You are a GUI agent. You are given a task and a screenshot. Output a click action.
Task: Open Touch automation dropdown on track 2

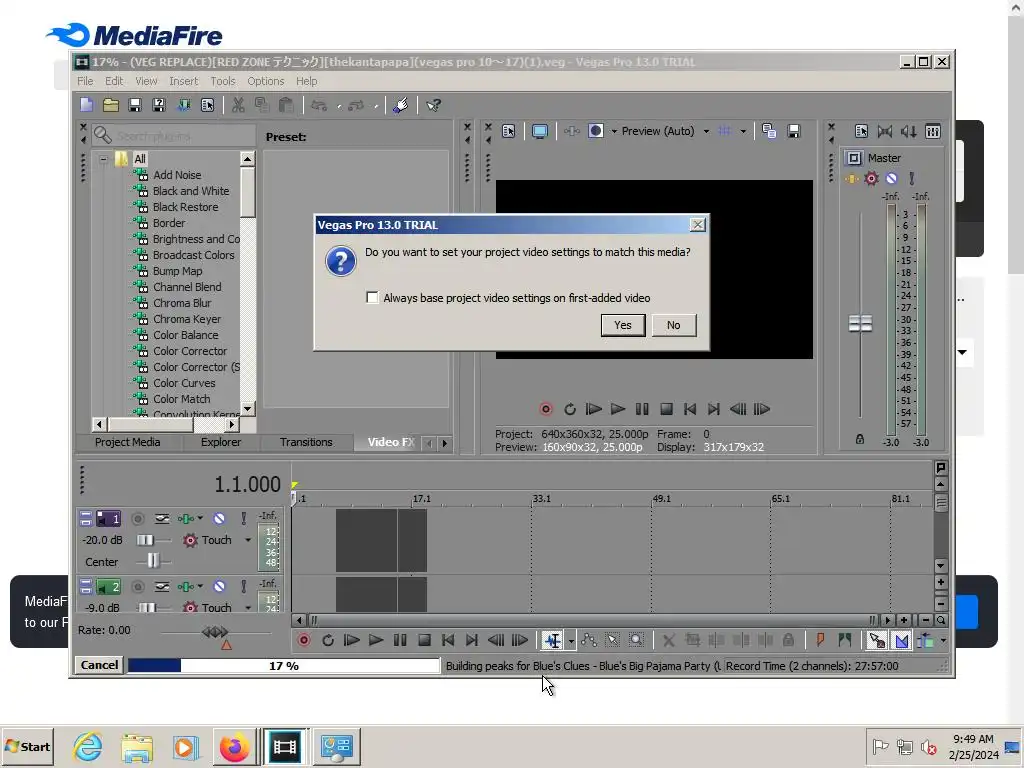[x=248, y=607]
